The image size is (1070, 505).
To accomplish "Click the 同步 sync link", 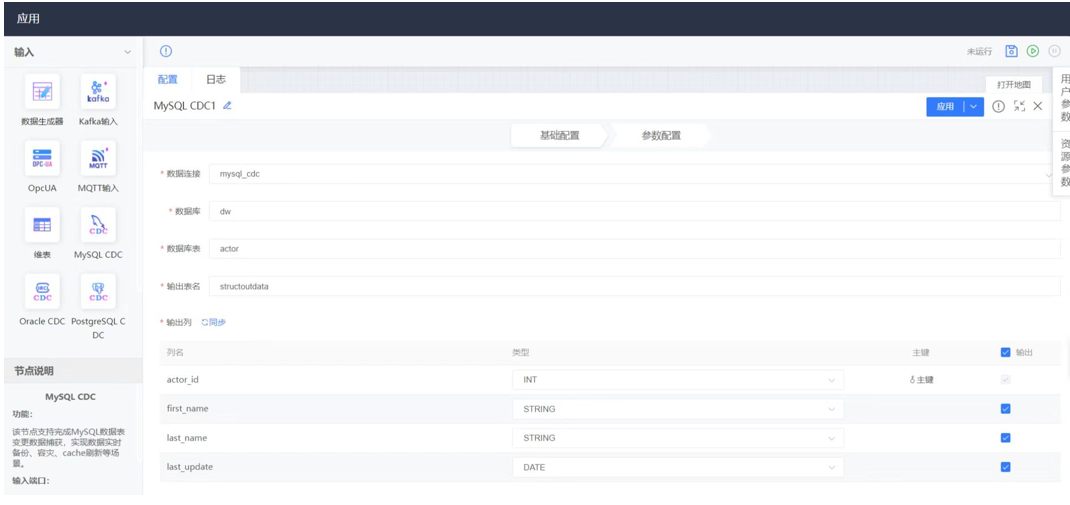I will coord(213,322).
